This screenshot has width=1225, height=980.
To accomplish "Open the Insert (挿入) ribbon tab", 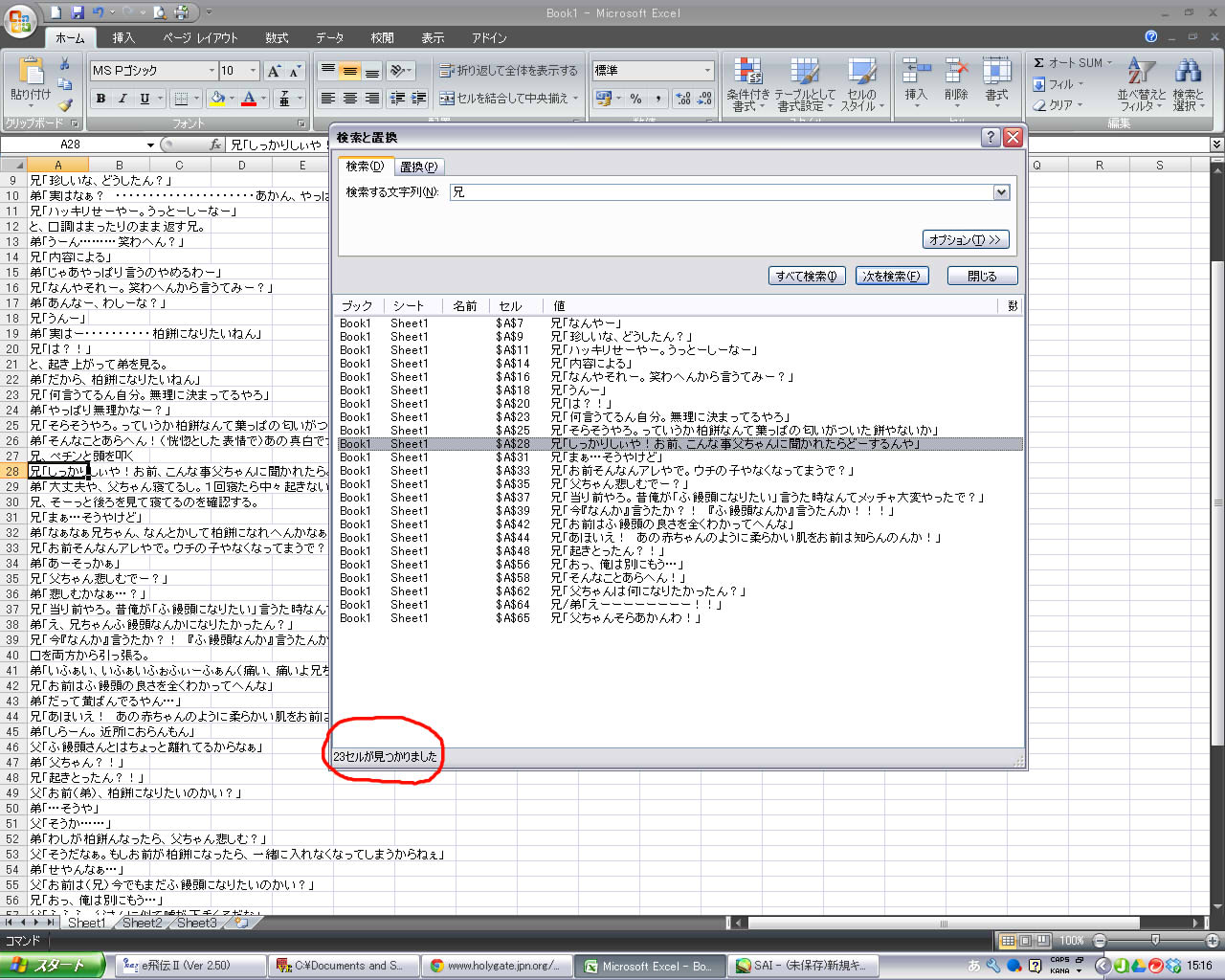I will [x=123, y=38].
